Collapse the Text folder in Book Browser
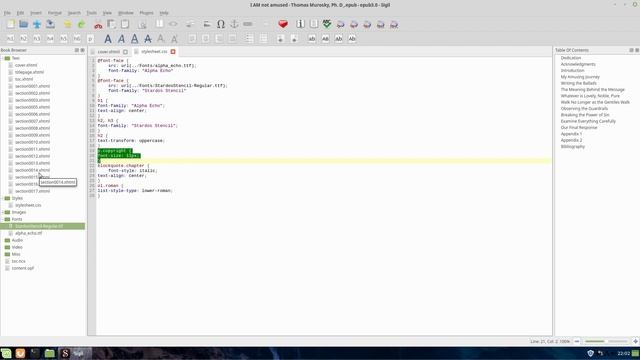Viewport: 640px width, 360px height. [2, 58]
